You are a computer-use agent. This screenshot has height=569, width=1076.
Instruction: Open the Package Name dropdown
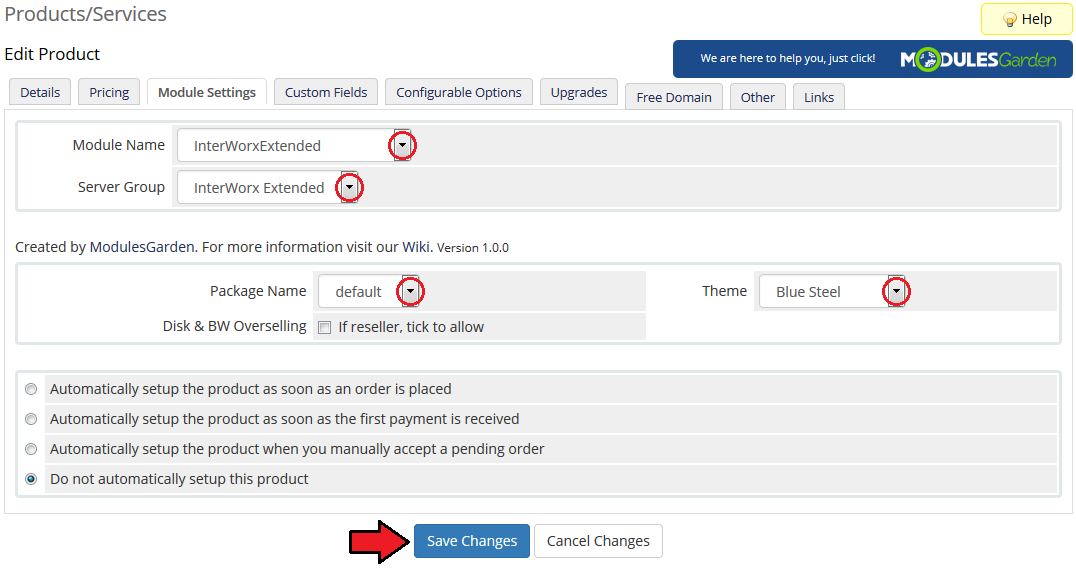[410, 292]
